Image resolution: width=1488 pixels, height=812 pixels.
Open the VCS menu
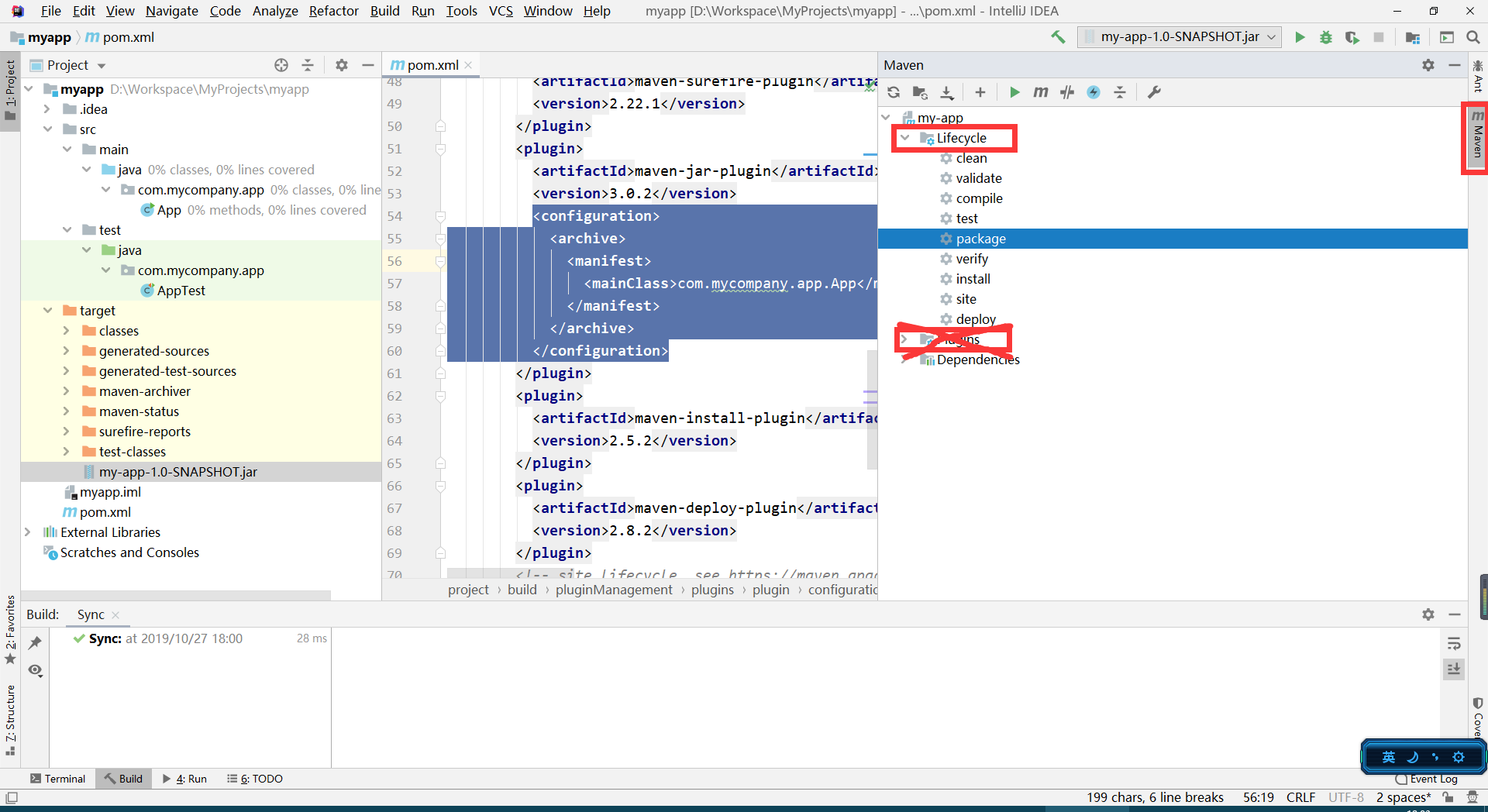[x=501, y=11]
